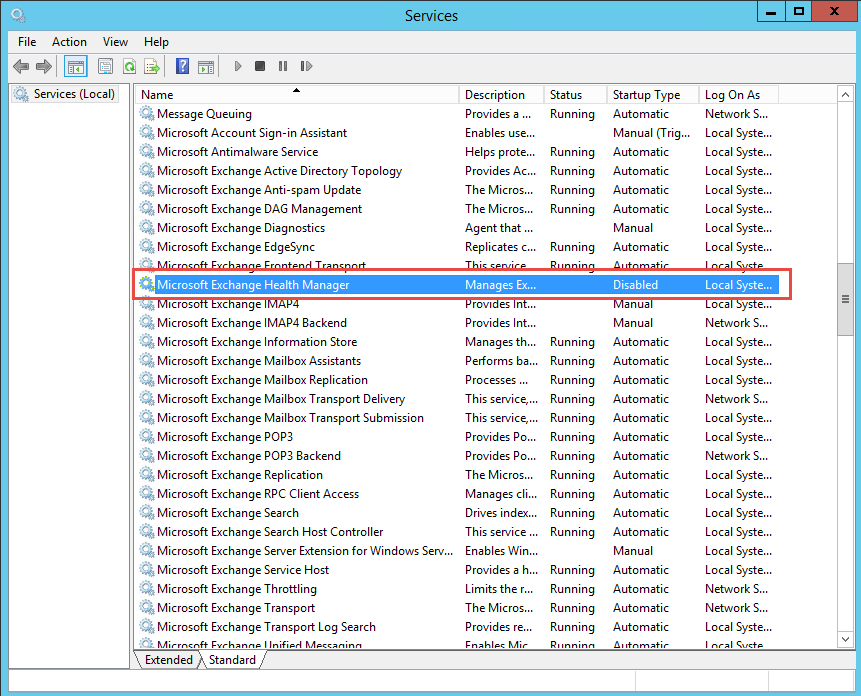Click the Start Service play icon
Viewport: 861px width, 696px height.
click(238, 66)
